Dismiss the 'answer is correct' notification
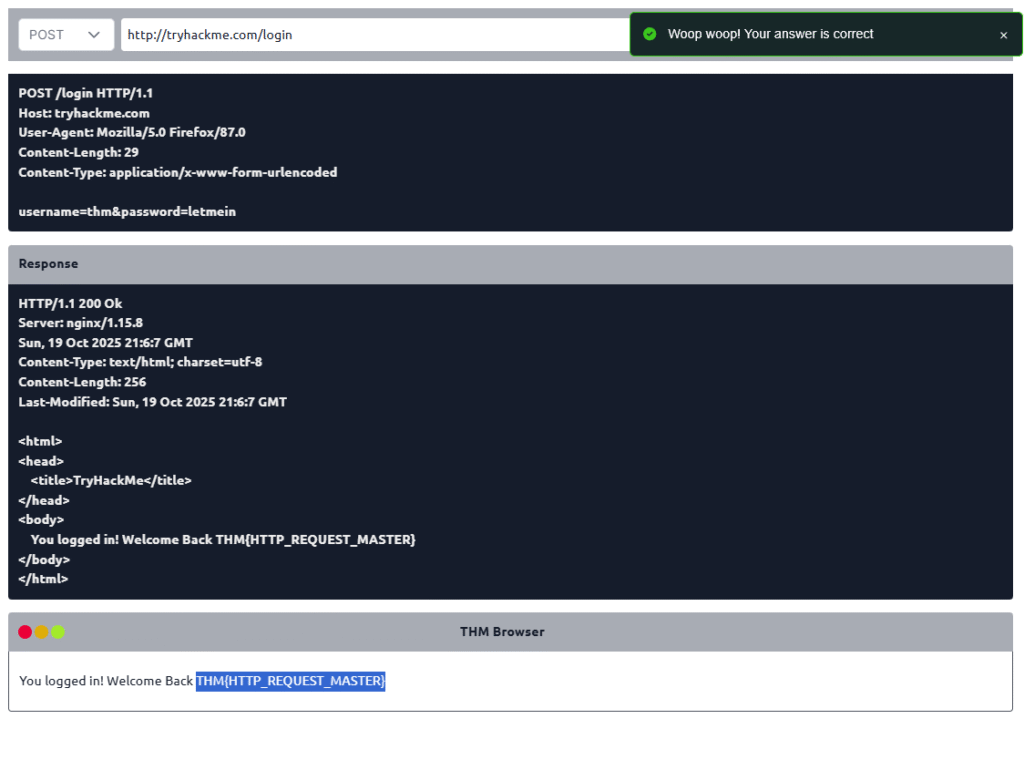The width and height of the screenshot is (1024, 760). point(1003,35)
